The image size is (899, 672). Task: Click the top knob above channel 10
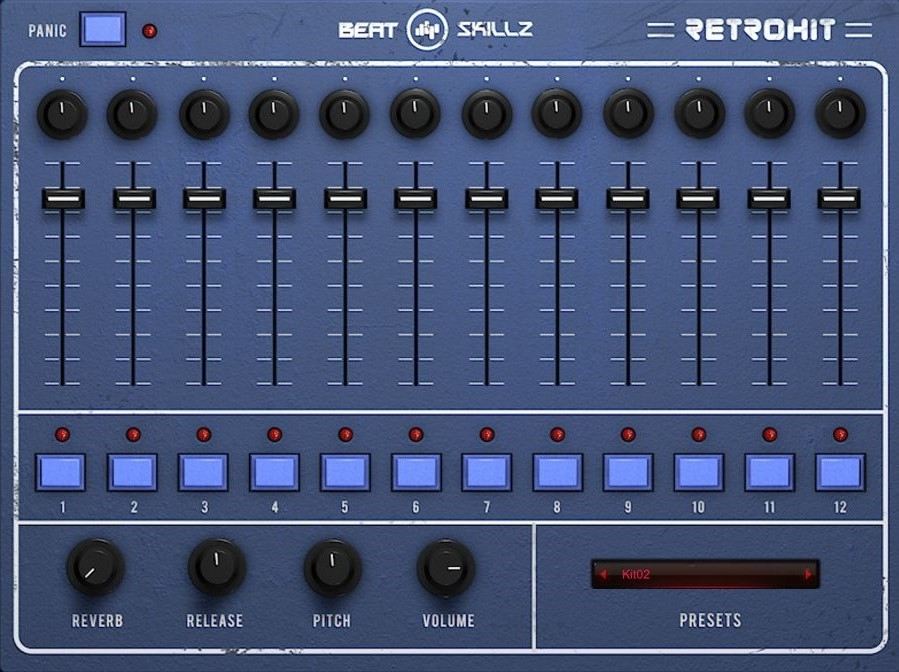[x=699, y=114]
